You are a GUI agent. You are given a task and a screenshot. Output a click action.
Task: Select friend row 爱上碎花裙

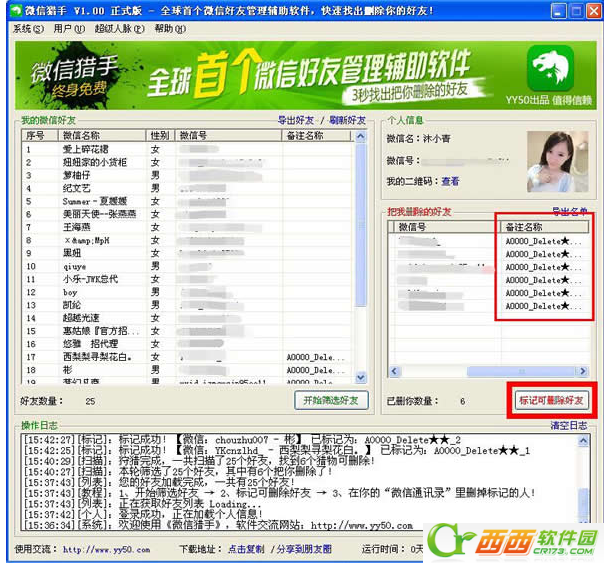click(188, 149)
